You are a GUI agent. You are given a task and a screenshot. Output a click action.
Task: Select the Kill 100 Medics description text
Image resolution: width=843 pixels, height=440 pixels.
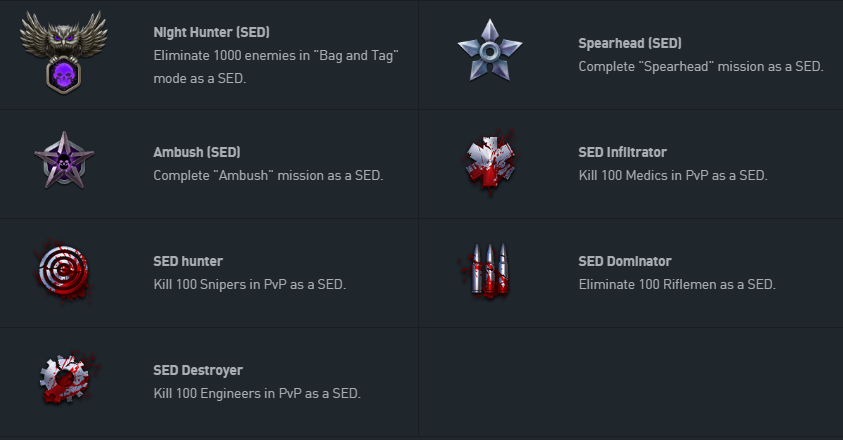[x=673, y=175]
